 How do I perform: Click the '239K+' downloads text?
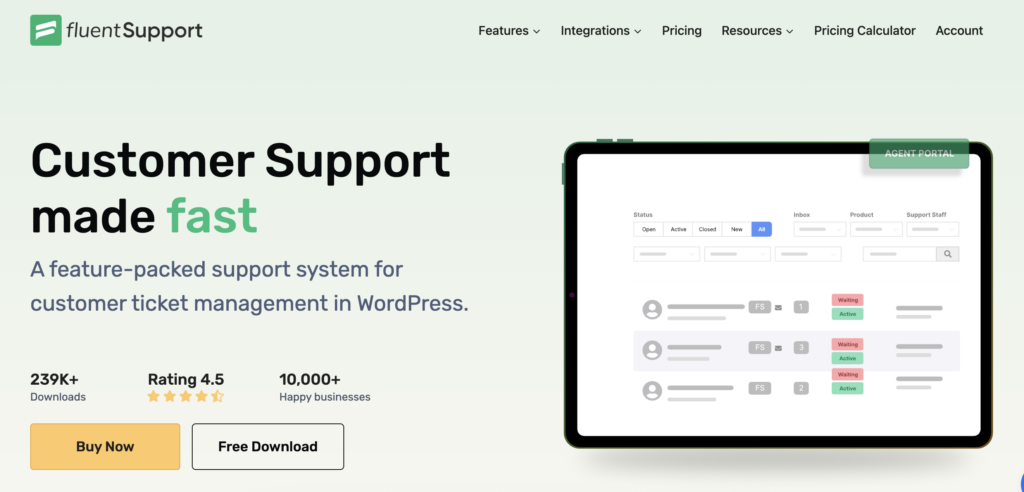55,380
